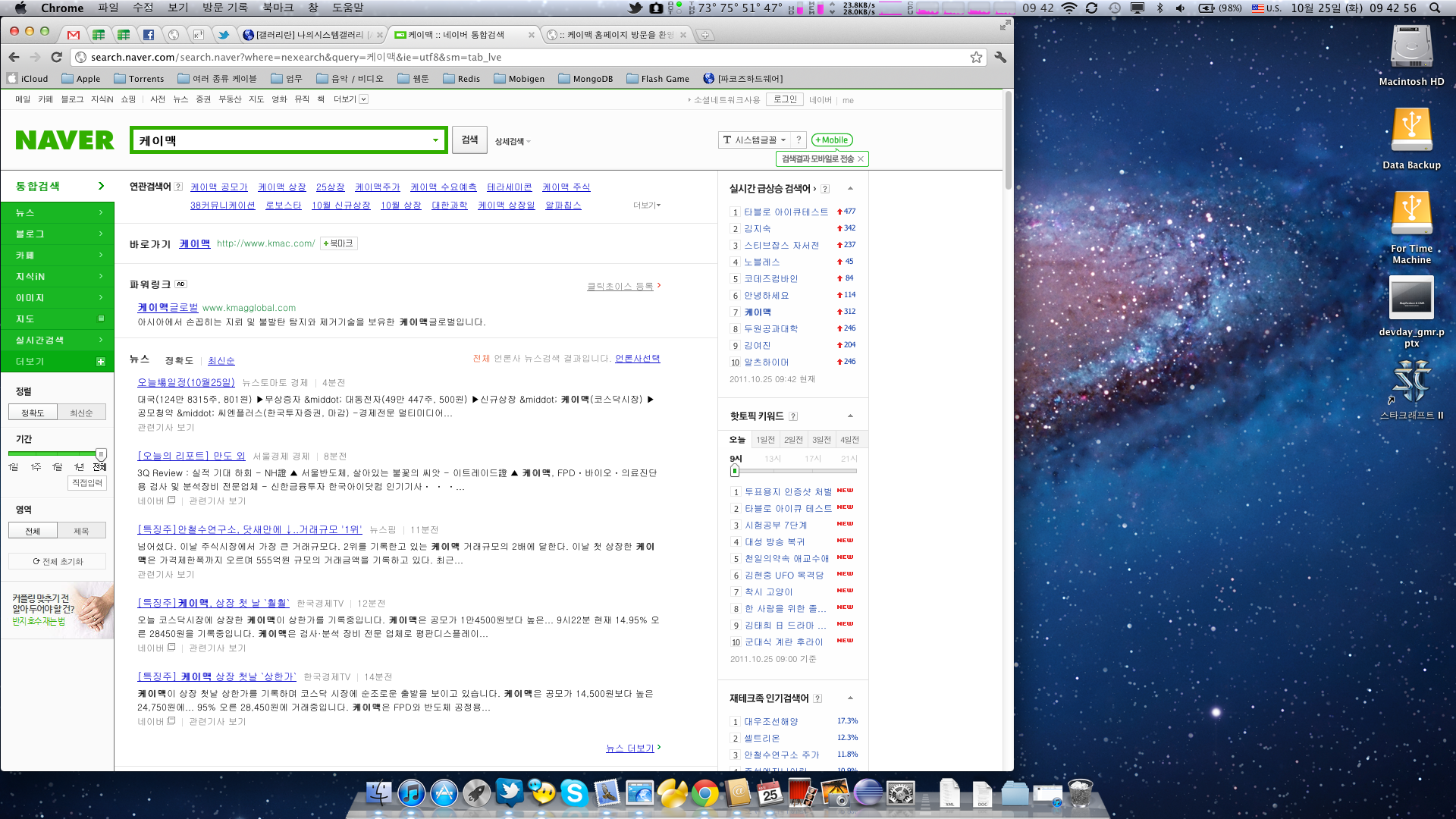The height and width of the screenshot is (819, 1456).
Task: Open the Chrome wrench menu
Action: (x=1000, y=57)
